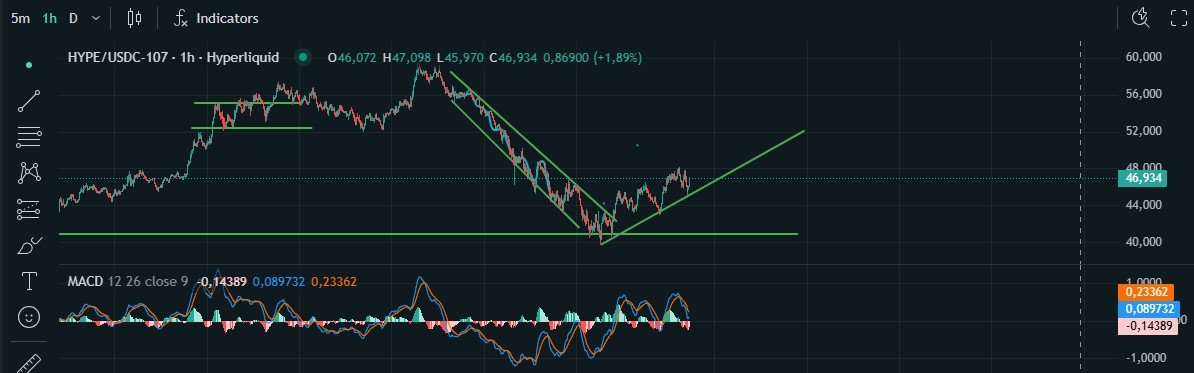Click the 52,000 price axis label
Image resolution: width=1194 pixels, height=373 pixels.
point(1143,131)
